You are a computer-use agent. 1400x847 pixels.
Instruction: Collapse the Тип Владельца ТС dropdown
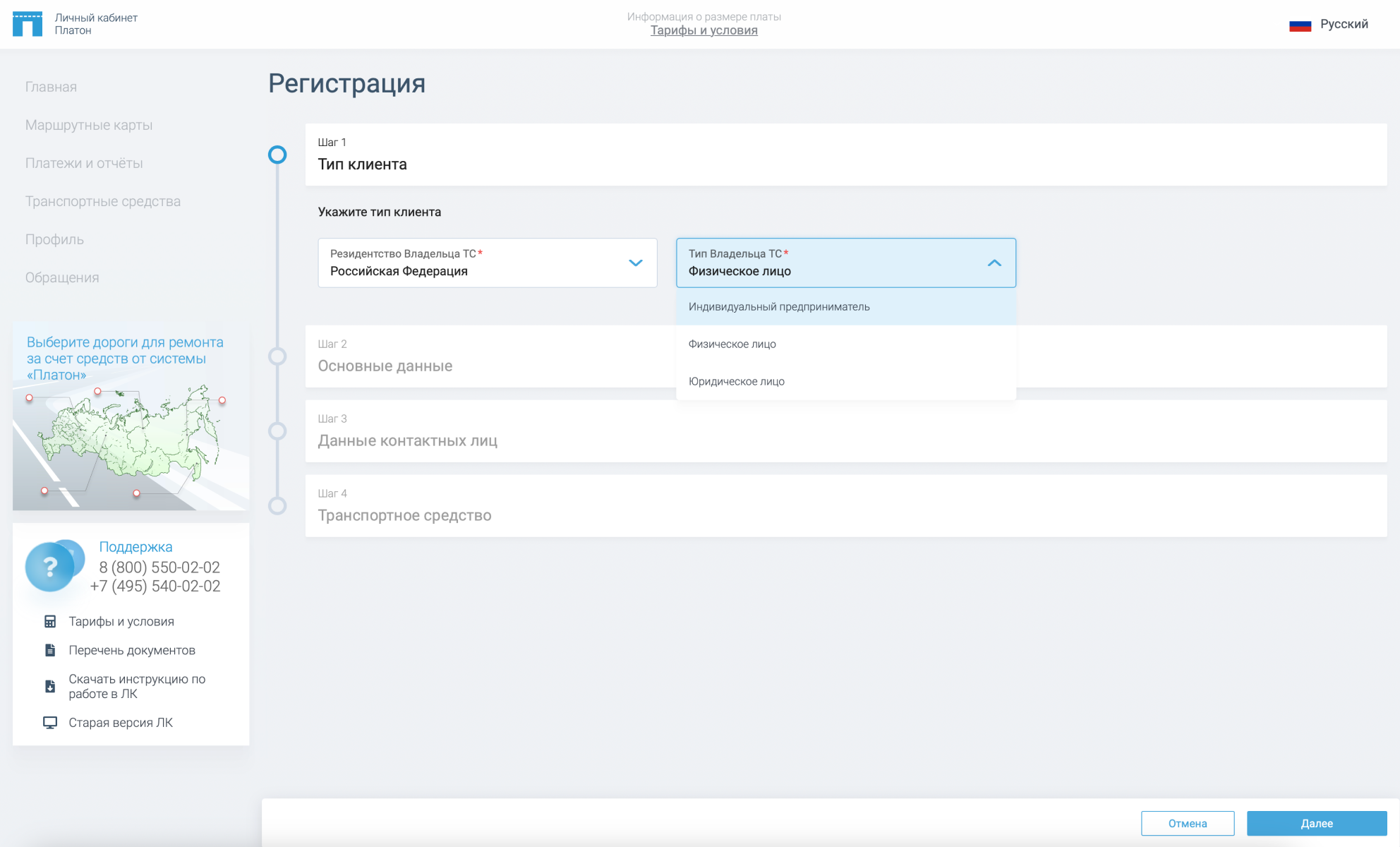click(995, 263)
